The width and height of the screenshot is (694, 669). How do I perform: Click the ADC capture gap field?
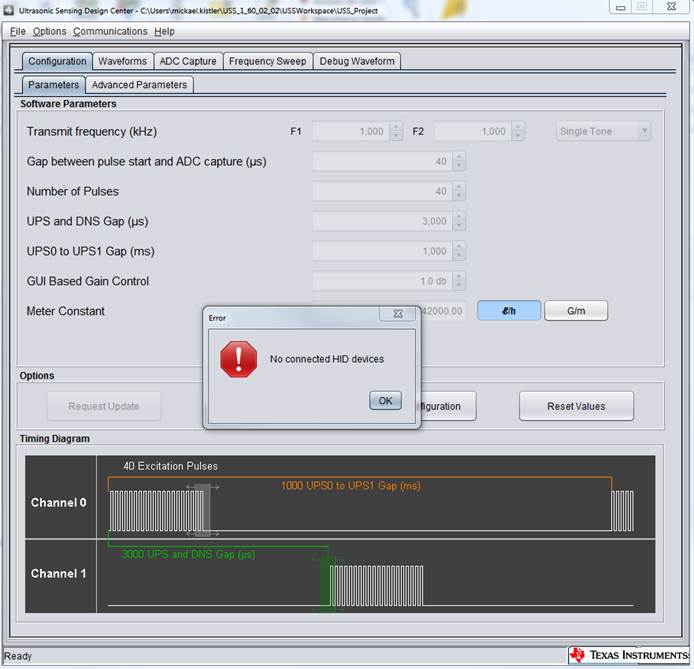pos(382,161)
